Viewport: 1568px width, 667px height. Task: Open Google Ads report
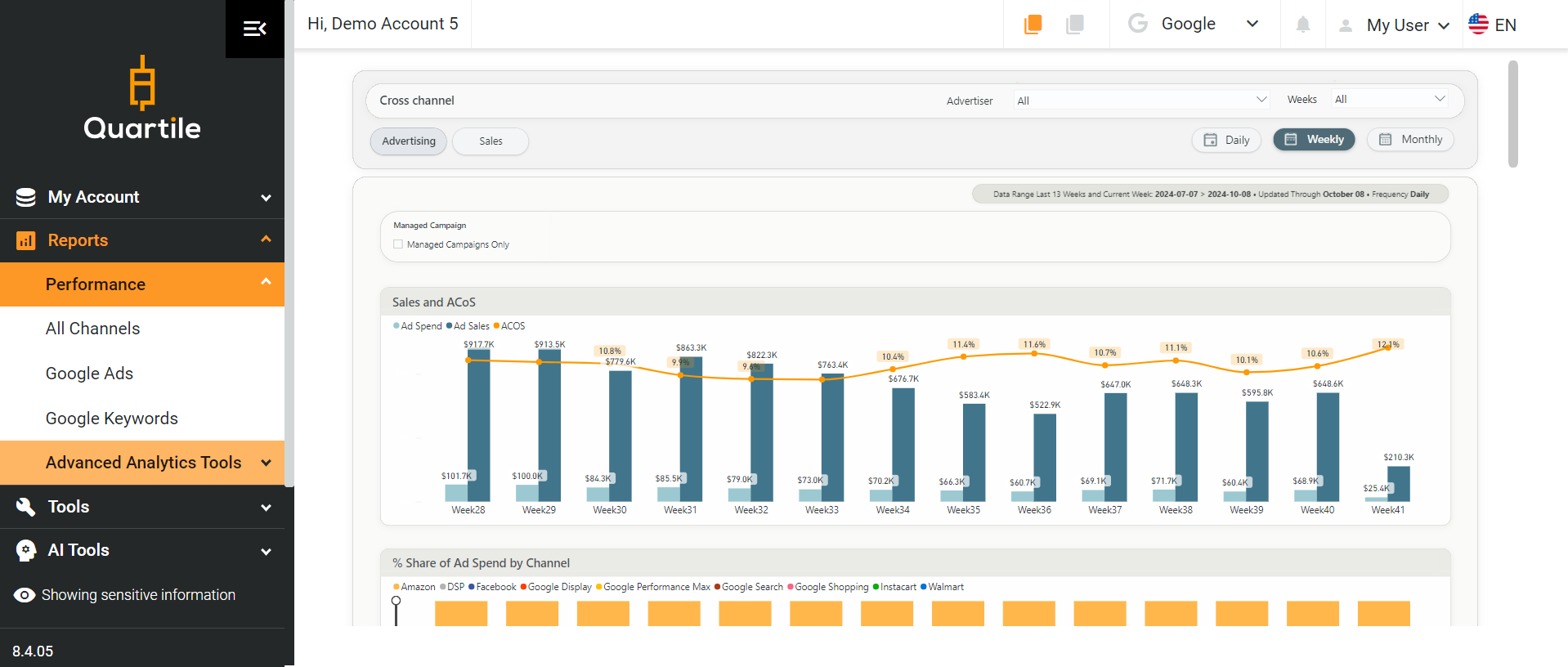(x=89, y=374)
